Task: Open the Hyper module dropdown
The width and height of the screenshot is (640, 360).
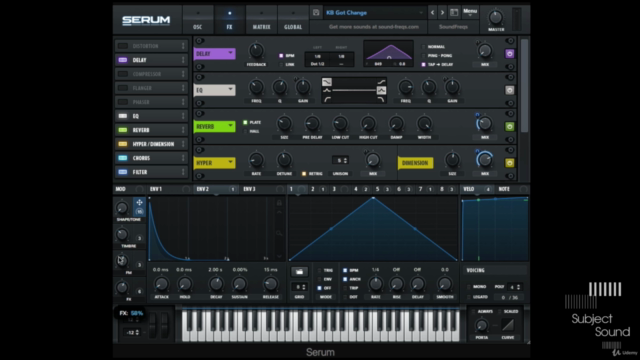Action: tap(214, 163)
